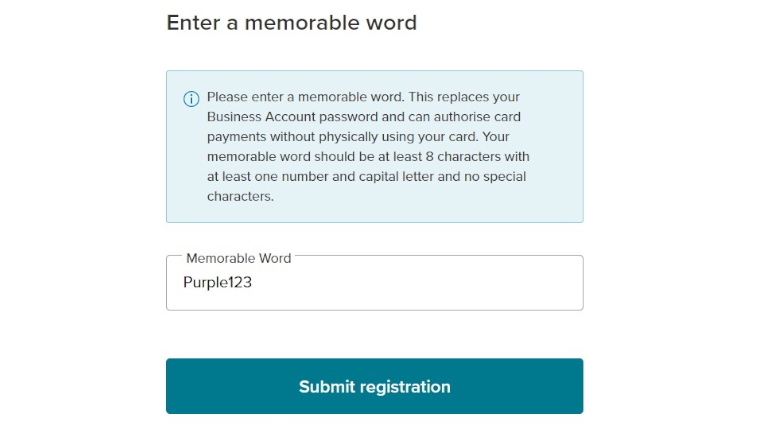
Task: Submit the registration form
Action: (375, 386)
